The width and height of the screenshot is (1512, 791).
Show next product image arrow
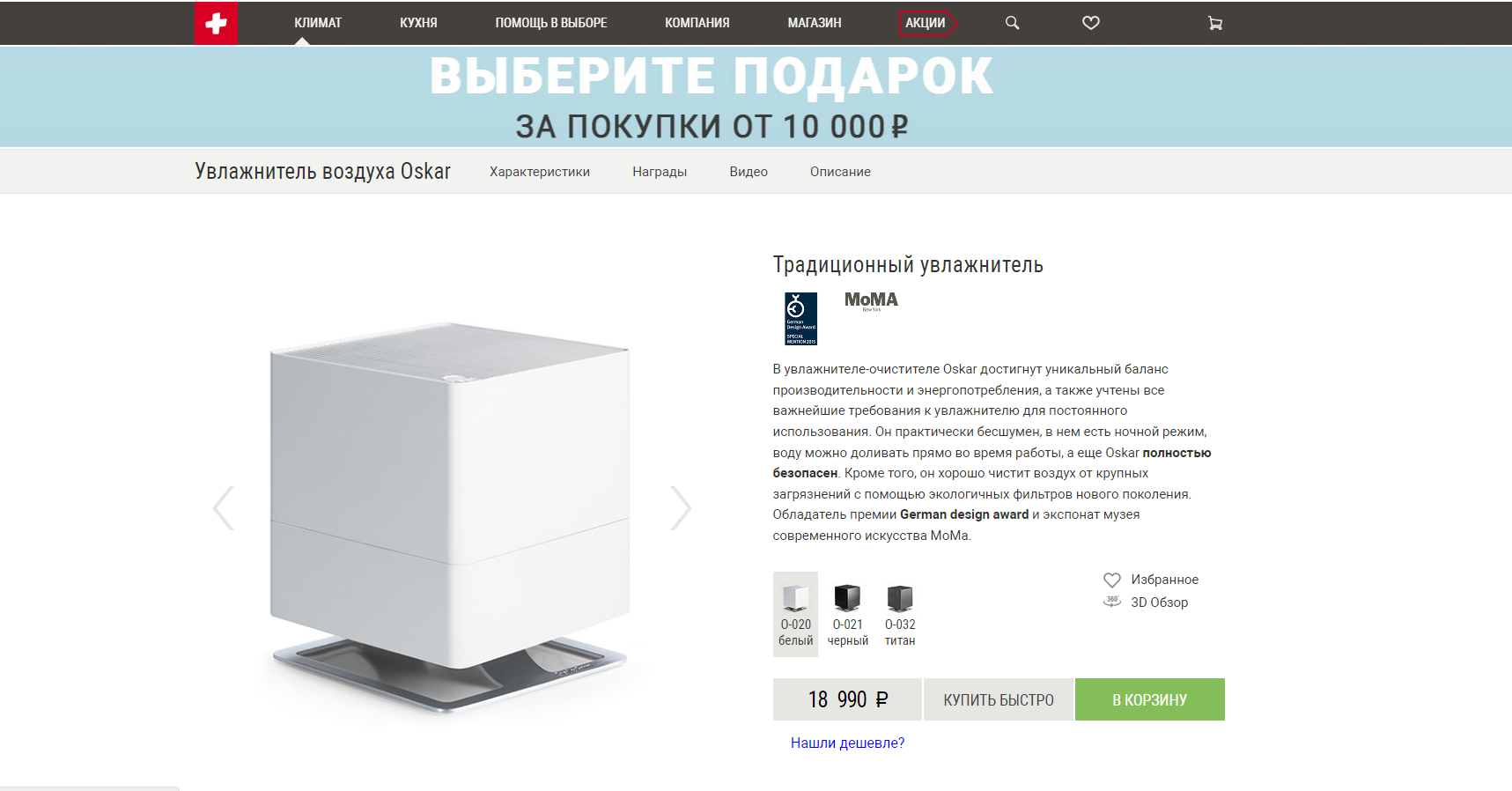coord(681,508)
